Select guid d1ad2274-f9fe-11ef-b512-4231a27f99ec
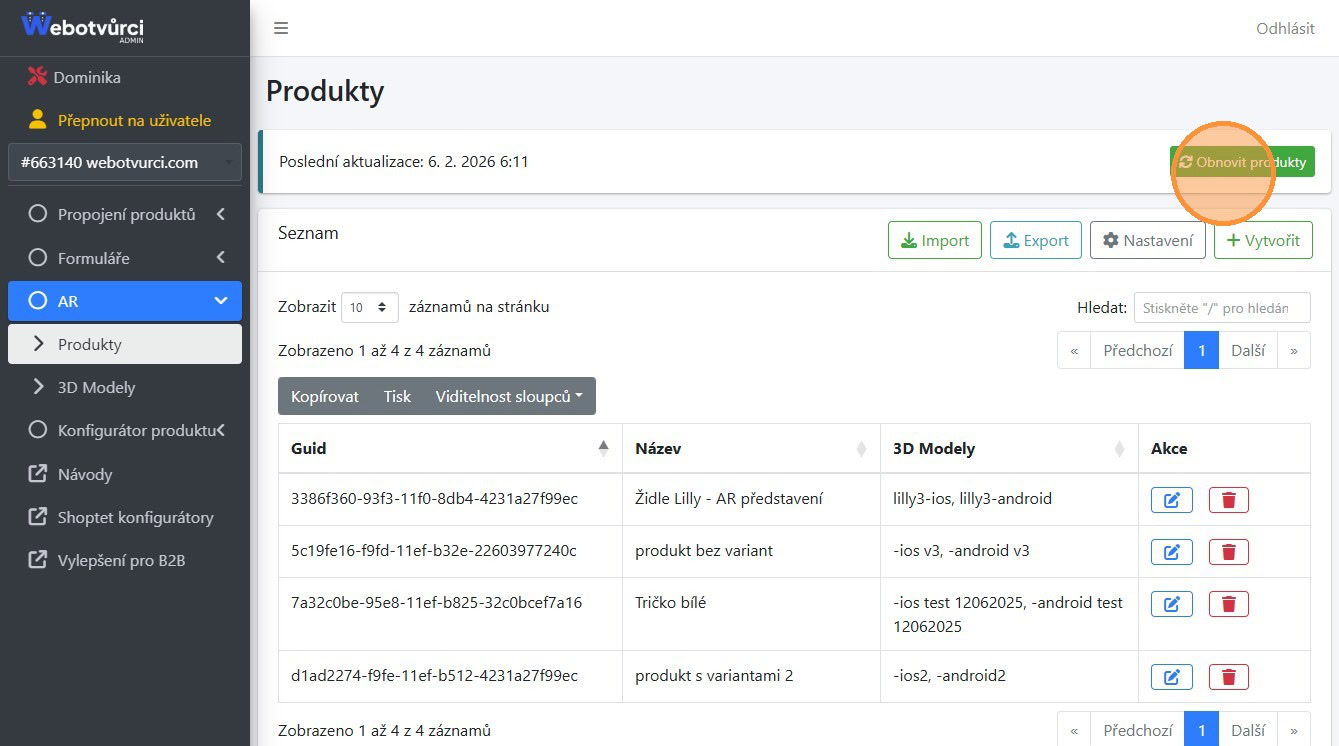 pyautogui.click(x=434, y=675)
